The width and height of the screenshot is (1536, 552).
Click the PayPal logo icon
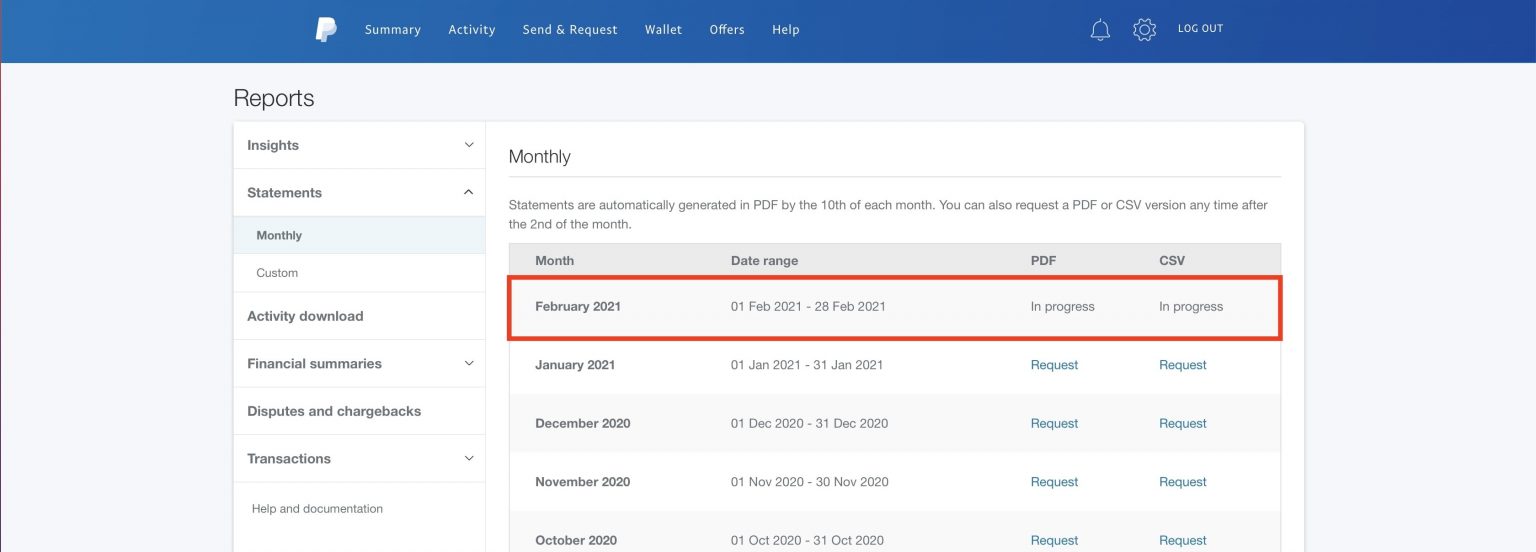coord(326,30)
